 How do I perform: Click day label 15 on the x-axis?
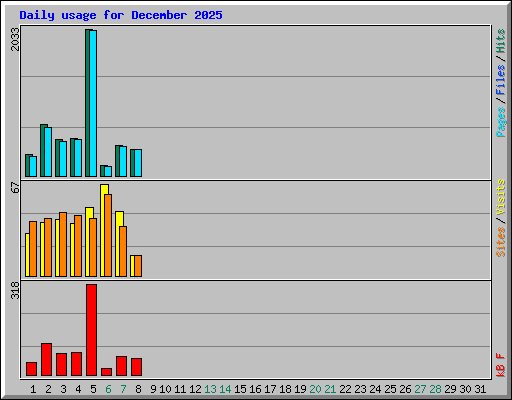tap(240, 389)
